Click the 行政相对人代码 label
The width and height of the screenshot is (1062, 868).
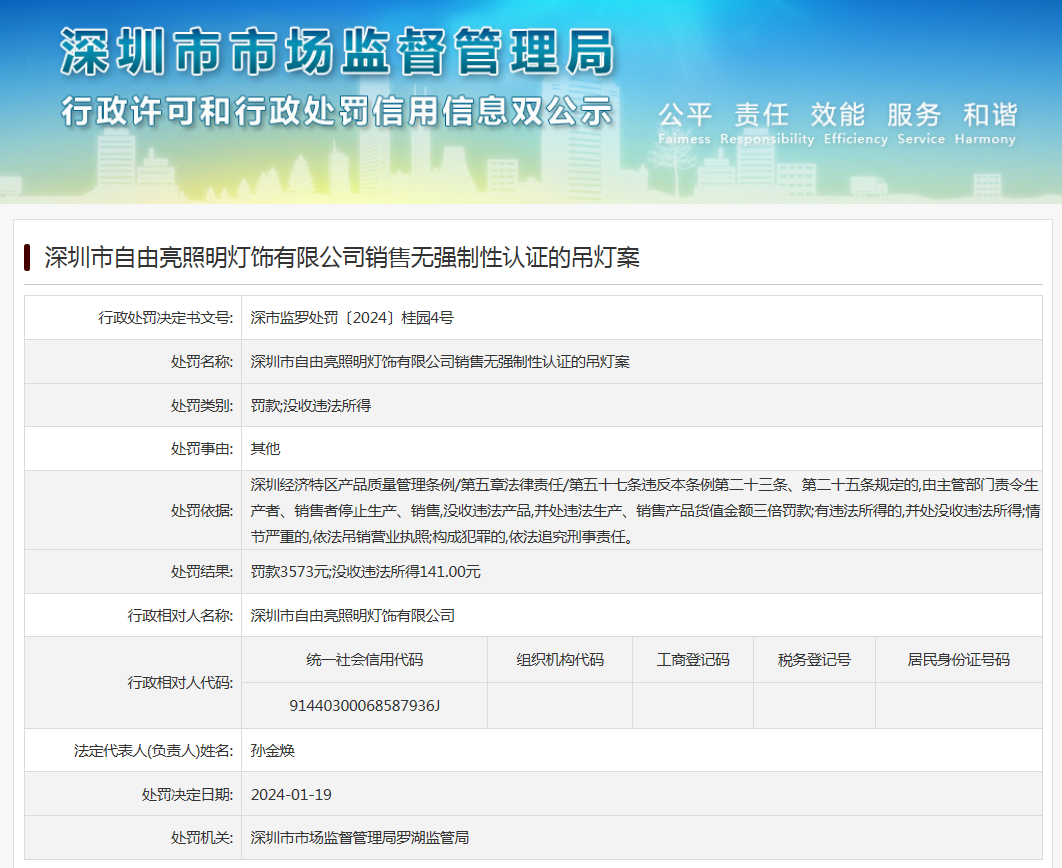click(x=180, y=682)
